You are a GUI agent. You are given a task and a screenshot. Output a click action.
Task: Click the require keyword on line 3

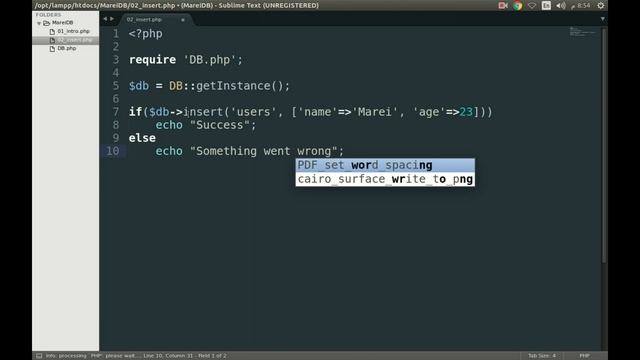tap(152, 60)
